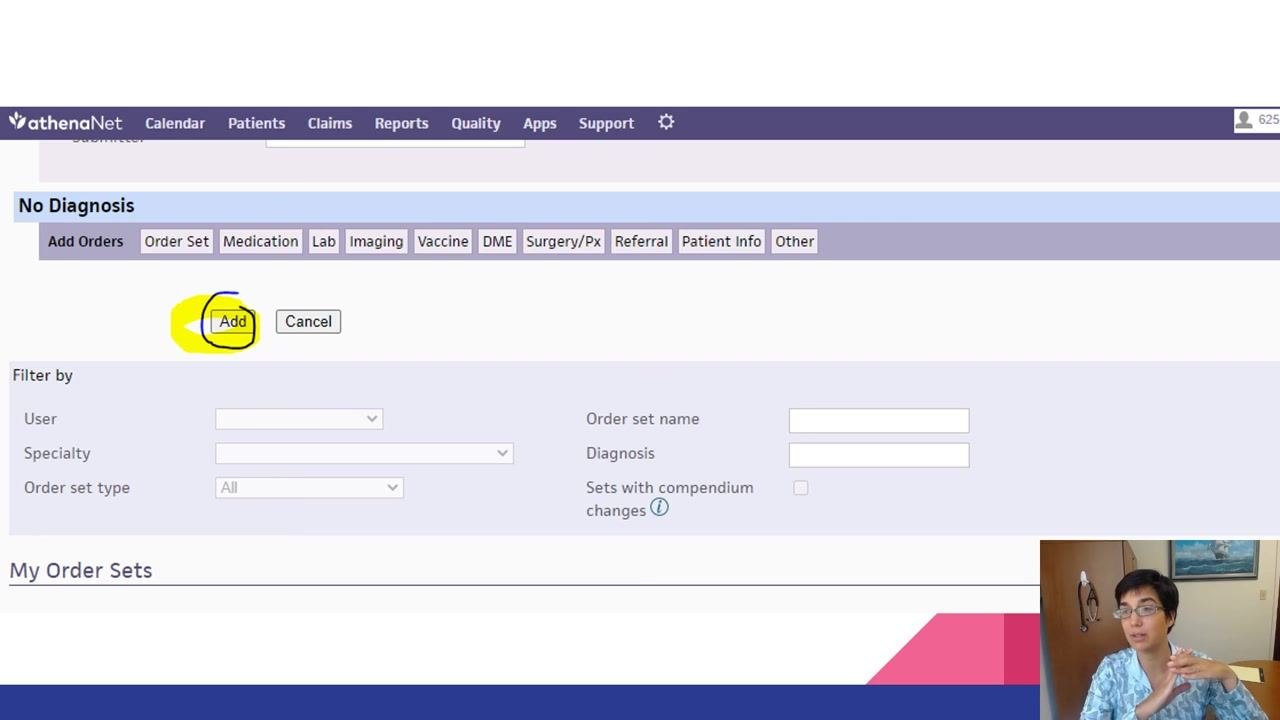
Task: Open the Patients menu
Action: (256, 123)
